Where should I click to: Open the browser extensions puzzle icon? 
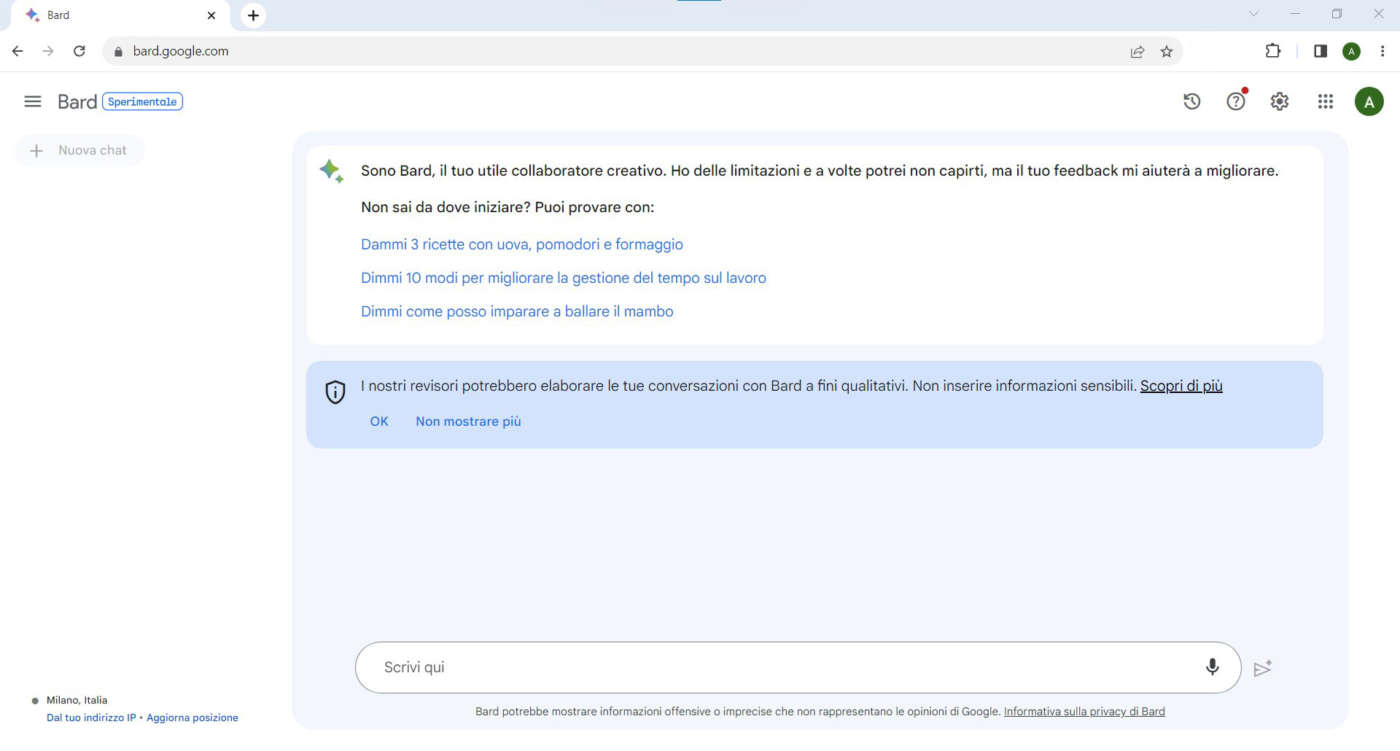pyautogui.click(x=1273, y=51)
